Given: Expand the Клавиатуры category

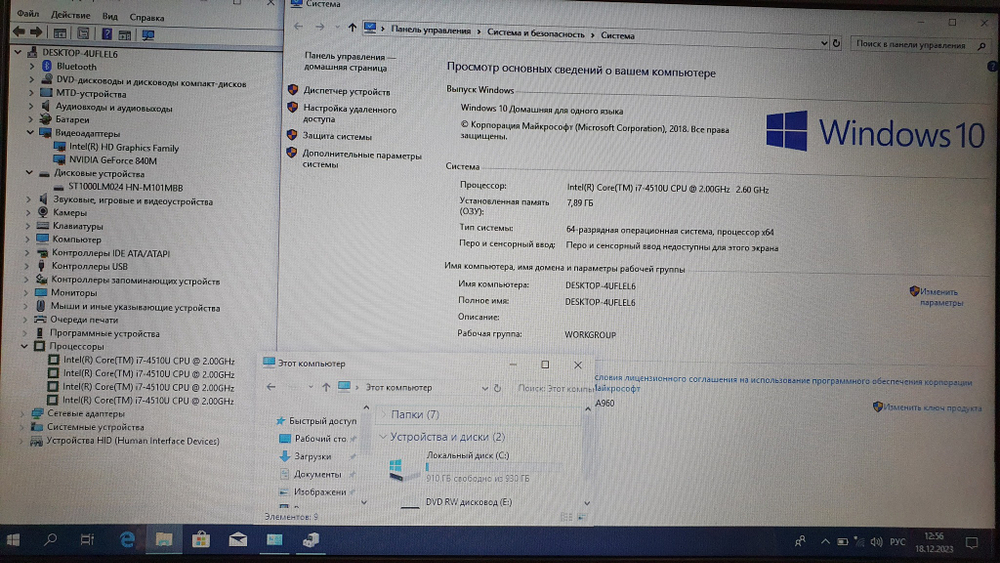Looking at the screenshot, I should point(28,226).
